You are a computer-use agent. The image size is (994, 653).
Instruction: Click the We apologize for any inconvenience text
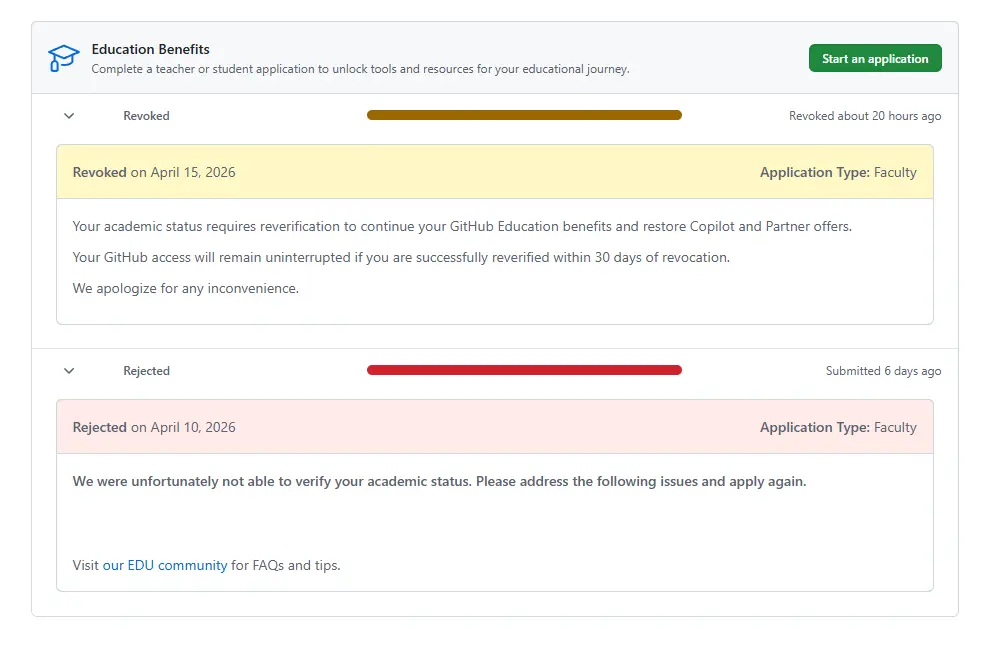(x=186, y=288)
